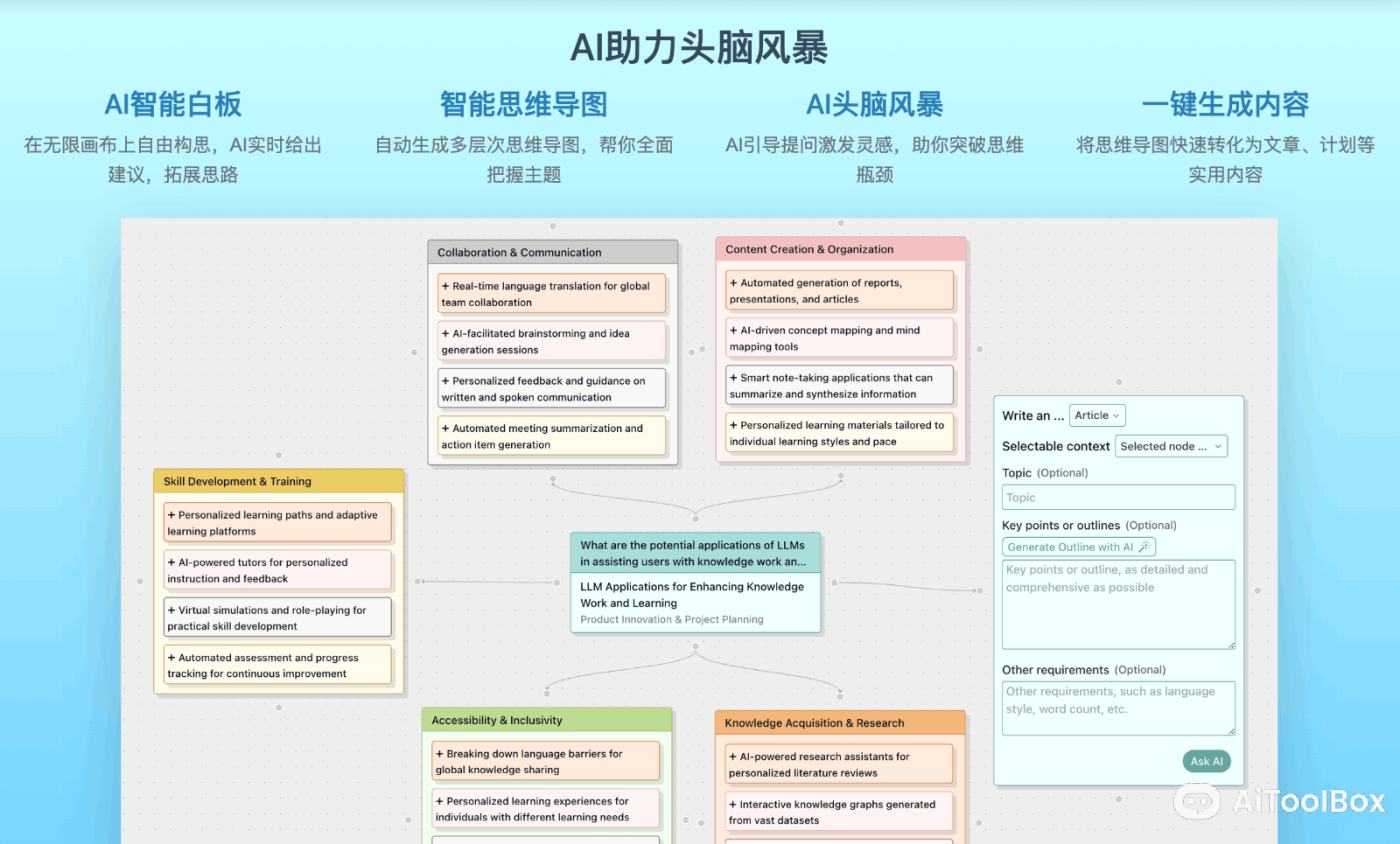Click the "Generate Outline with AI" button
This screenshot has width=1400, height=844.
tap(1078, 547)
